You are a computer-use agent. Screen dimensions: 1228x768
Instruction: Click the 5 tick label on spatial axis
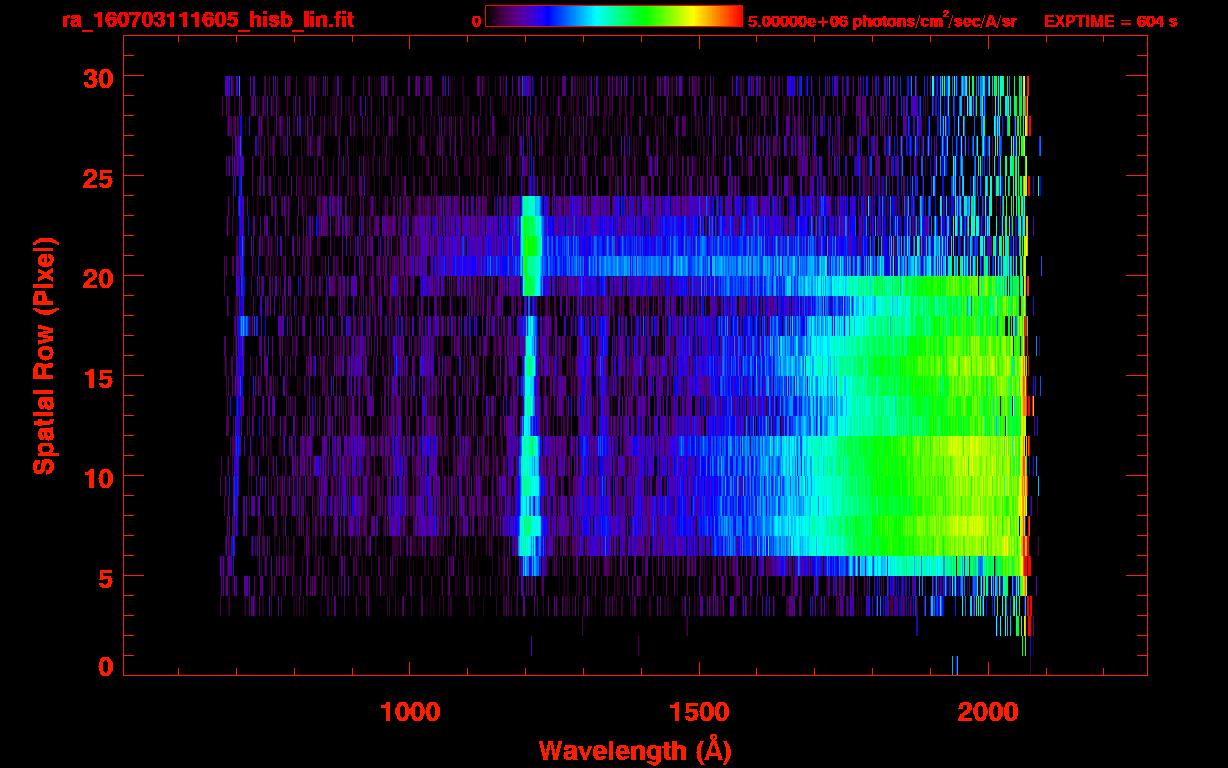(103, 577)
